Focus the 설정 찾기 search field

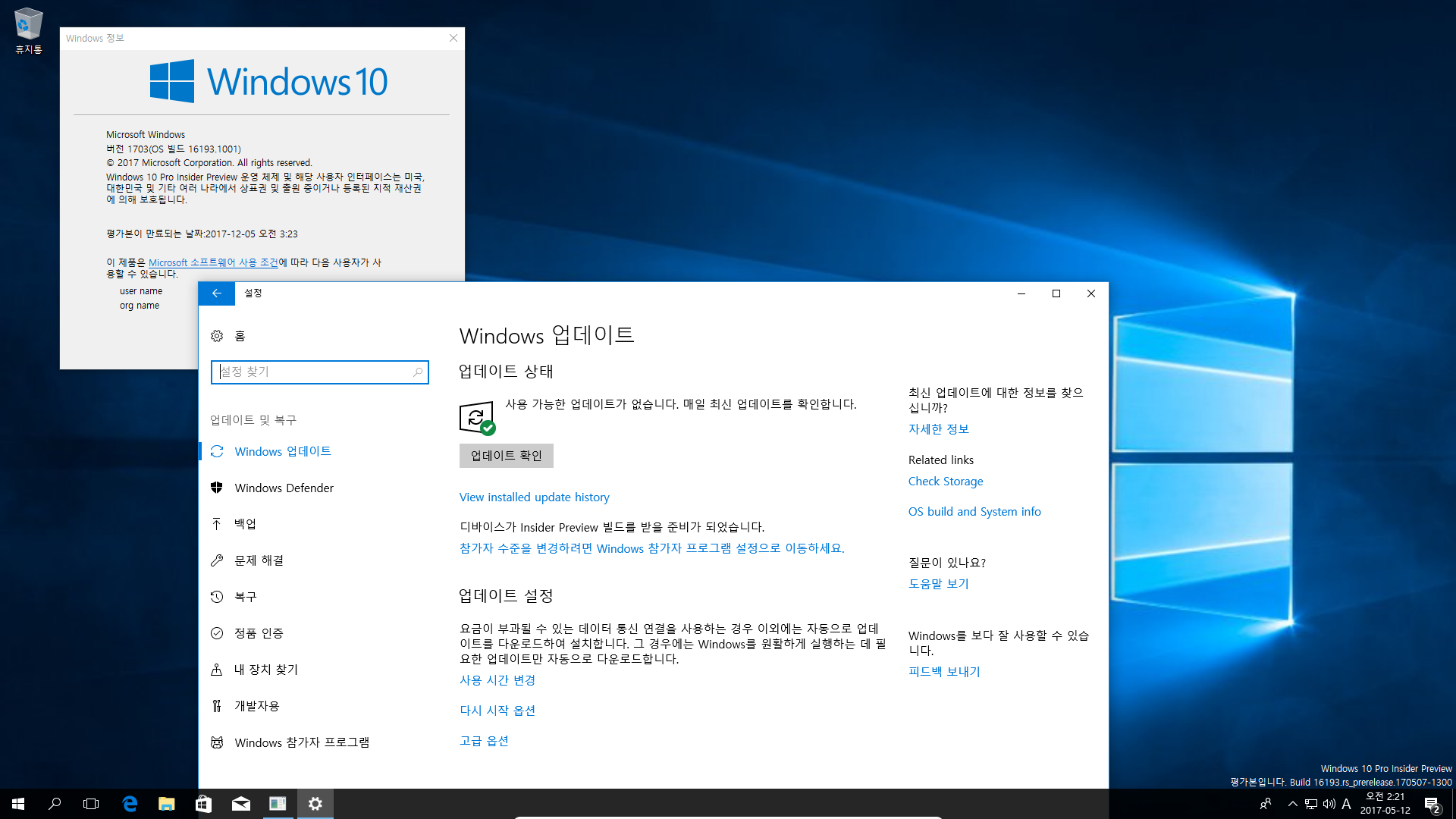(x=320, y=372)
